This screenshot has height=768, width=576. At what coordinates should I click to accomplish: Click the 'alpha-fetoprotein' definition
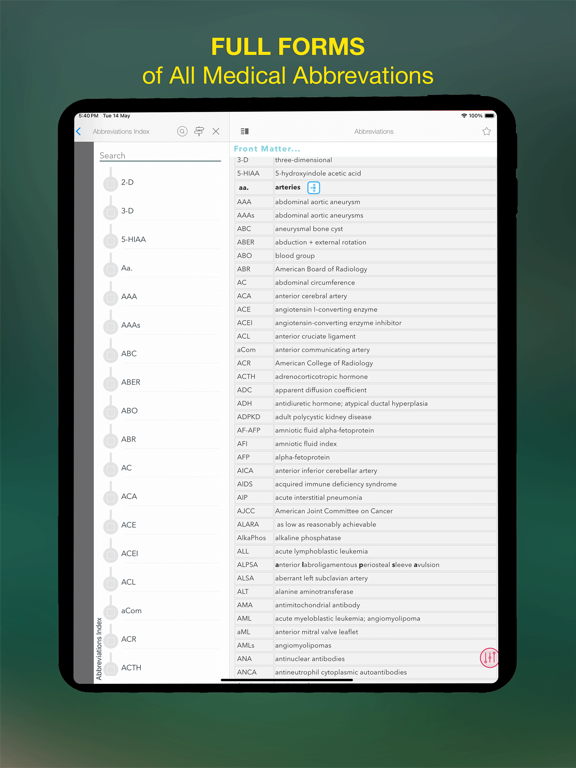click(x=302, y=457)
